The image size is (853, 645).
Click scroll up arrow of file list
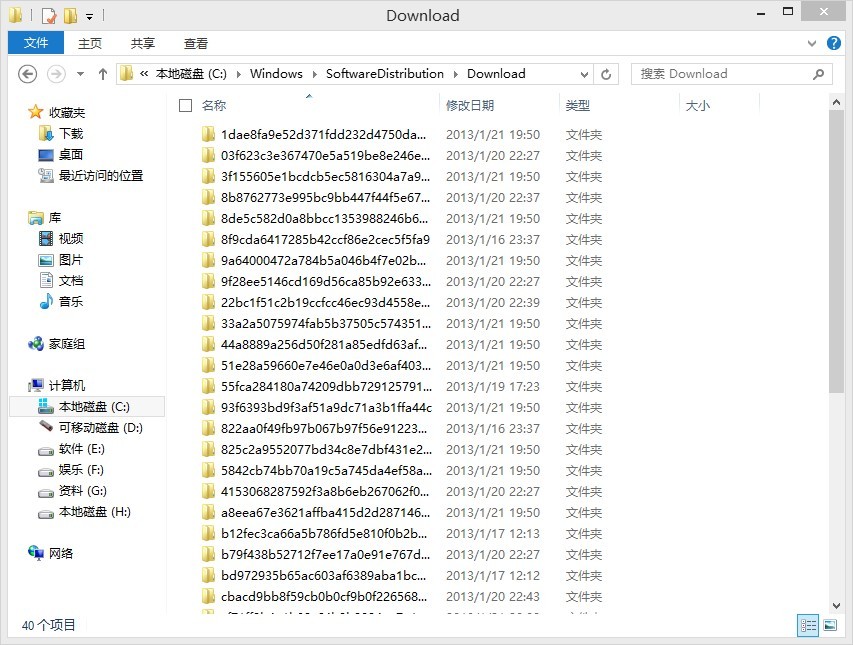click(836, 102)
